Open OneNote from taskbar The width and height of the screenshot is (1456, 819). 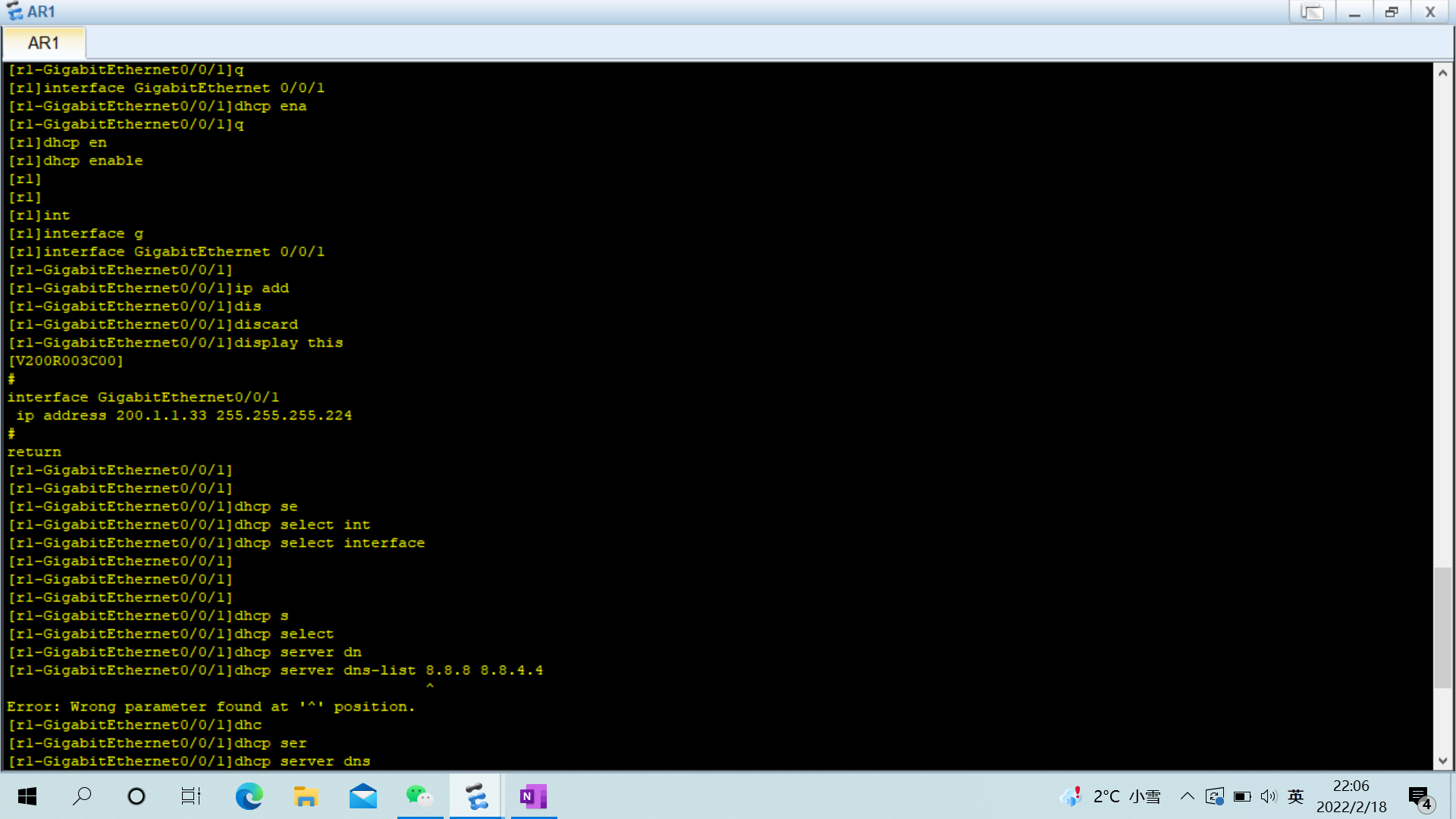click(x=533, y=796)
